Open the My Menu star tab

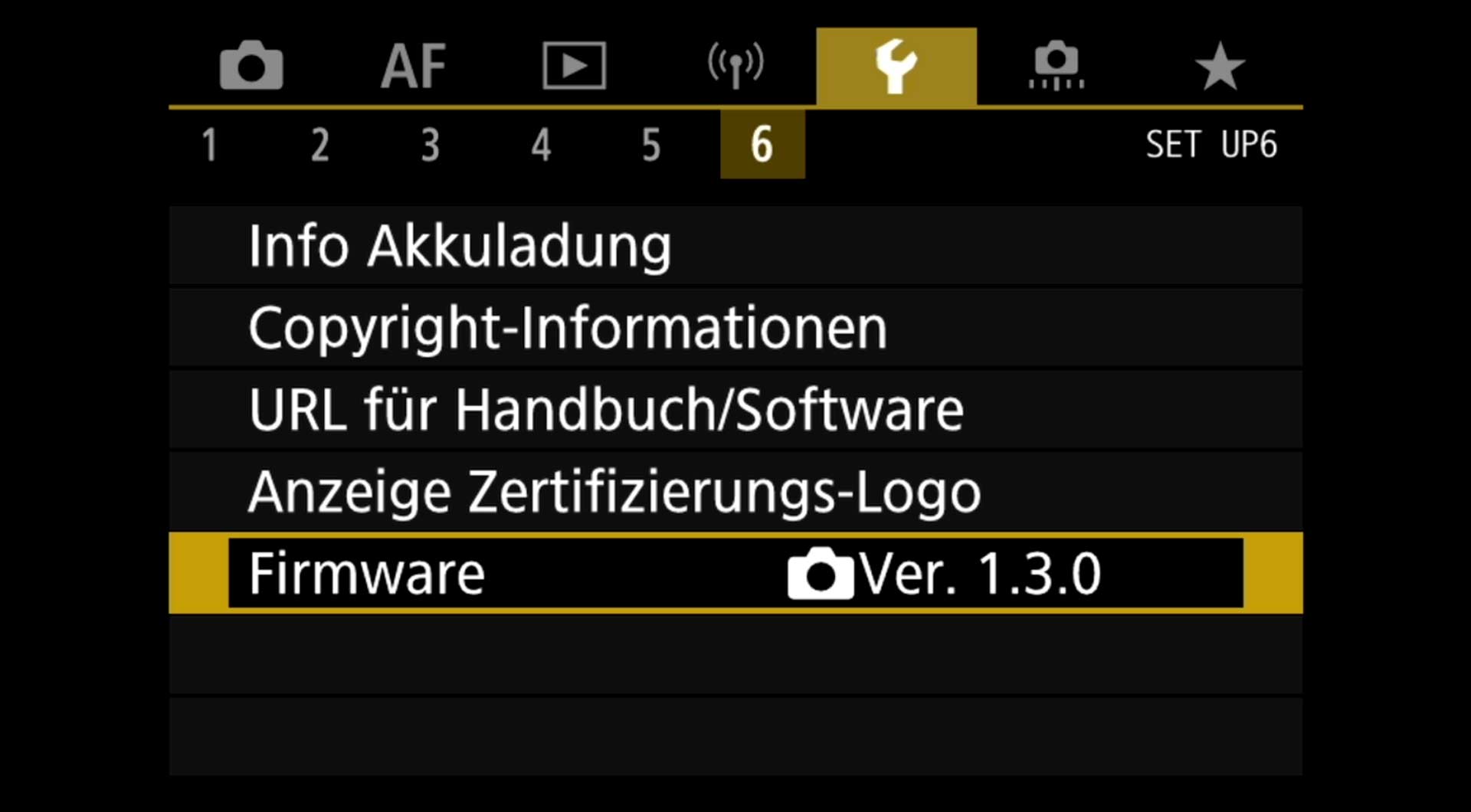click(x=1220, y=67)
